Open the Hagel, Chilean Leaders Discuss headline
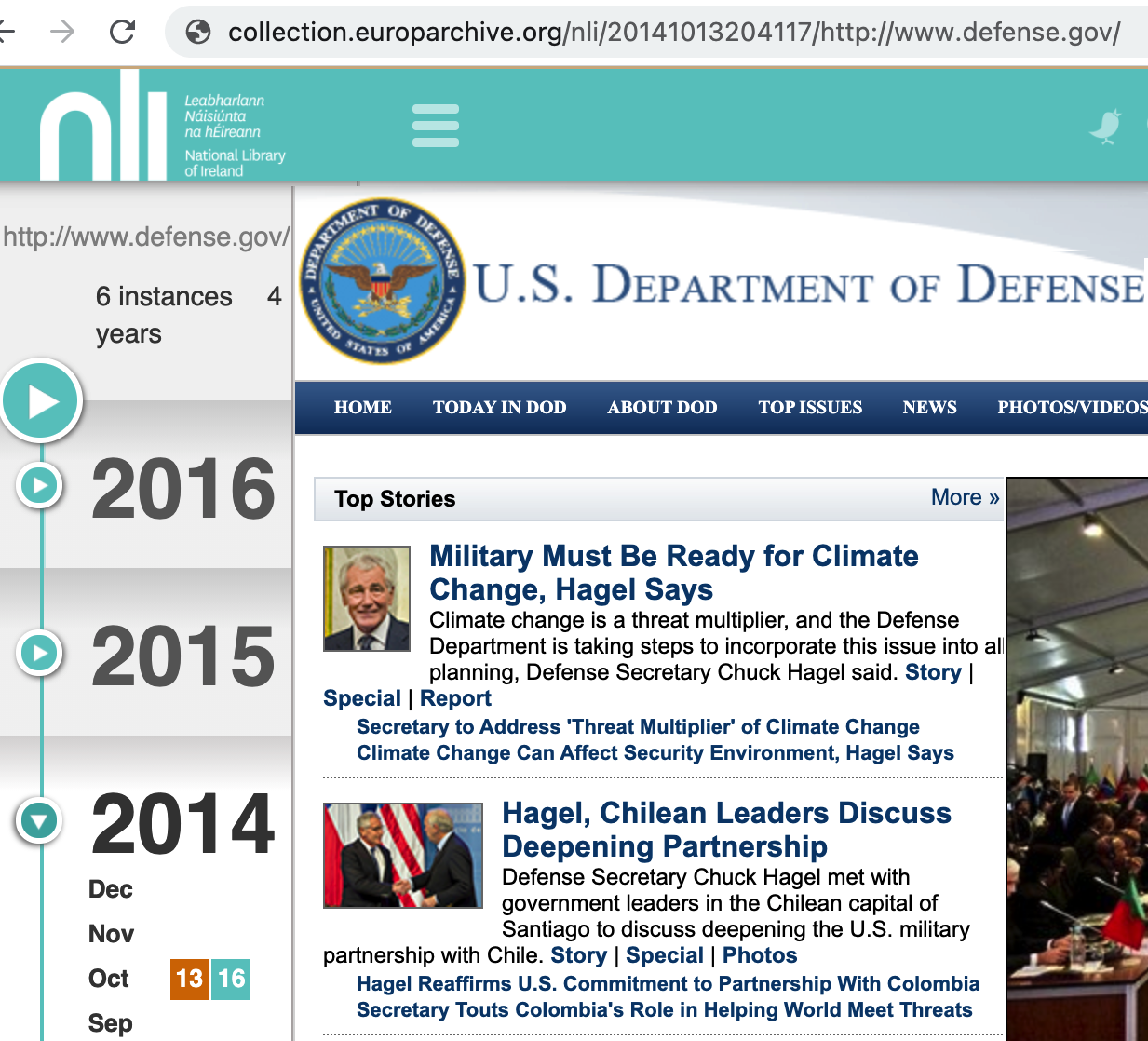The image size is (1148, 1041). [x=726, y=830]
